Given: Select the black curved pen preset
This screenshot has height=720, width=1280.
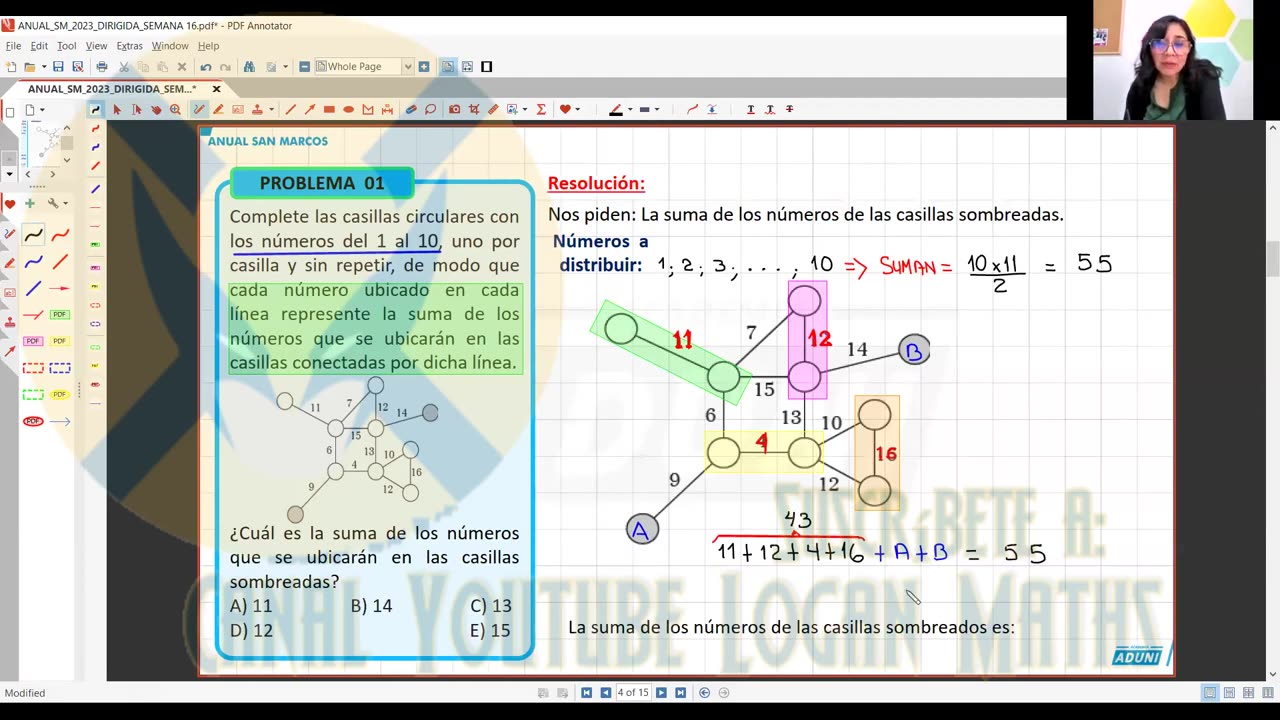Looking at the screenshot, I should (33, 235).
